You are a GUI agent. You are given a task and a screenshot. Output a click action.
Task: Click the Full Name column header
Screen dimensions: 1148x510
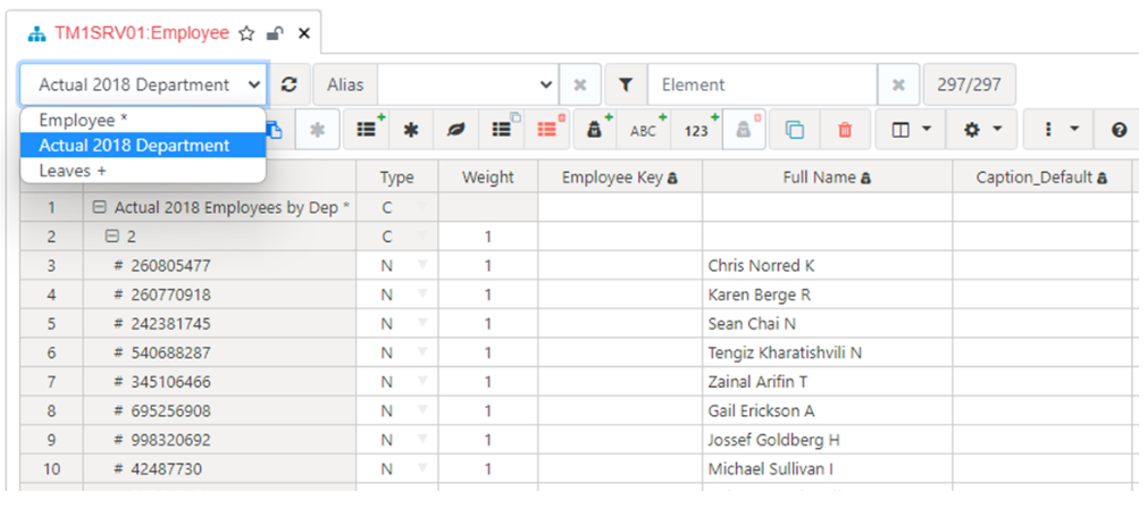tap(827, 178)
